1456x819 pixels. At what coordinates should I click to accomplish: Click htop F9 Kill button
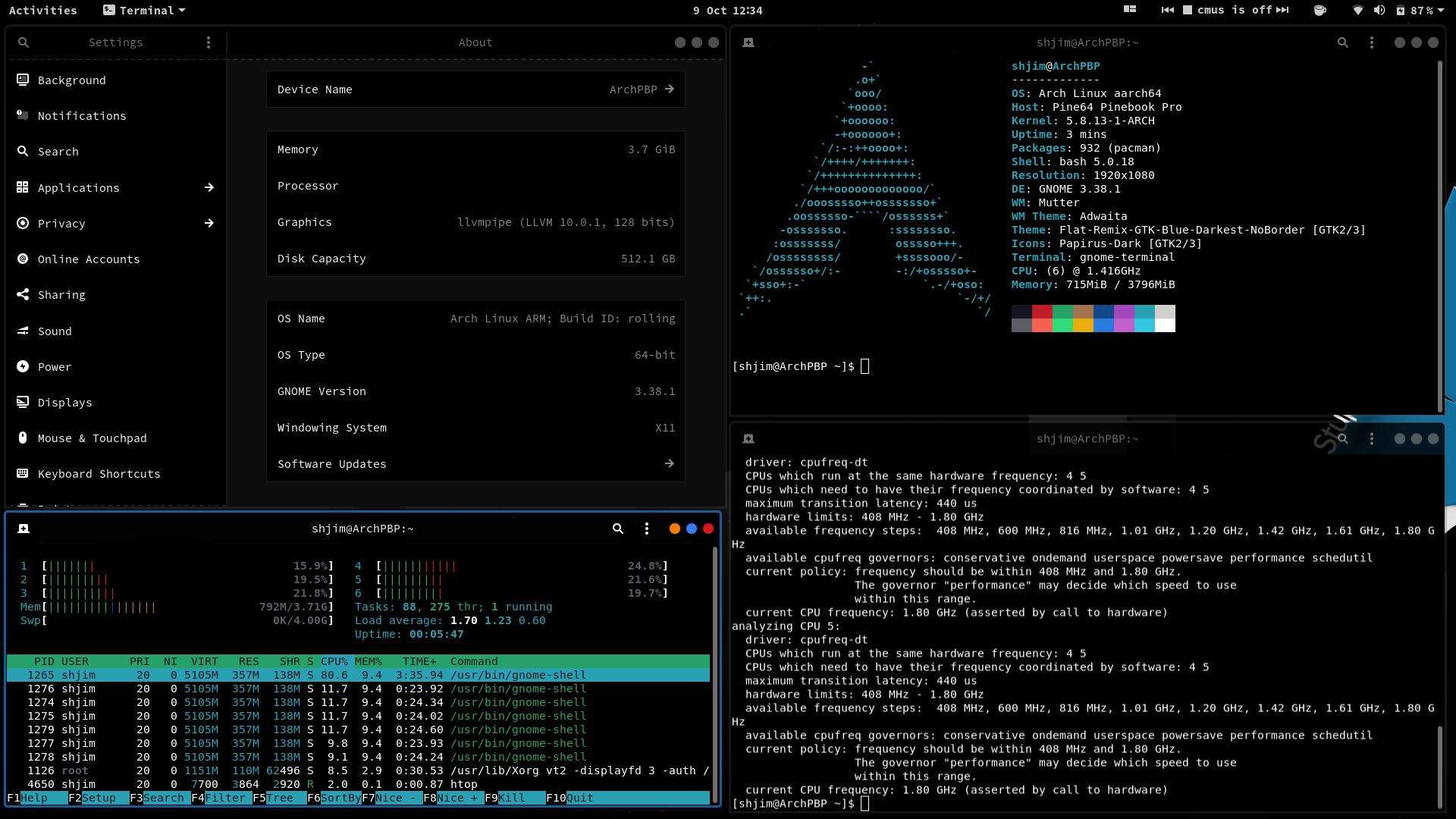point(515,798)
